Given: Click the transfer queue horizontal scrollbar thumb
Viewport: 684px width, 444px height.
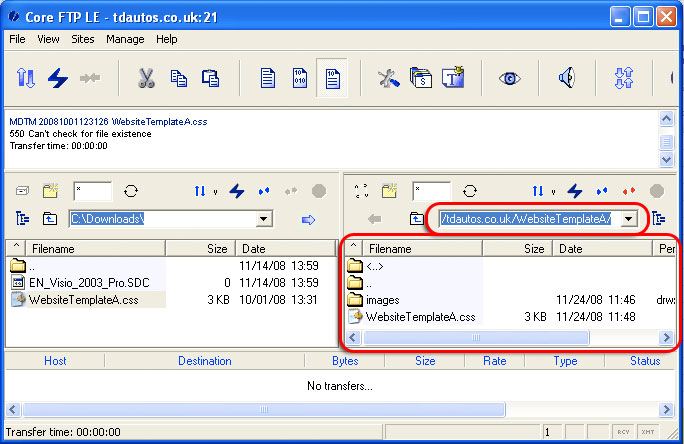Looking at the screenshot, I should (264, 410).
